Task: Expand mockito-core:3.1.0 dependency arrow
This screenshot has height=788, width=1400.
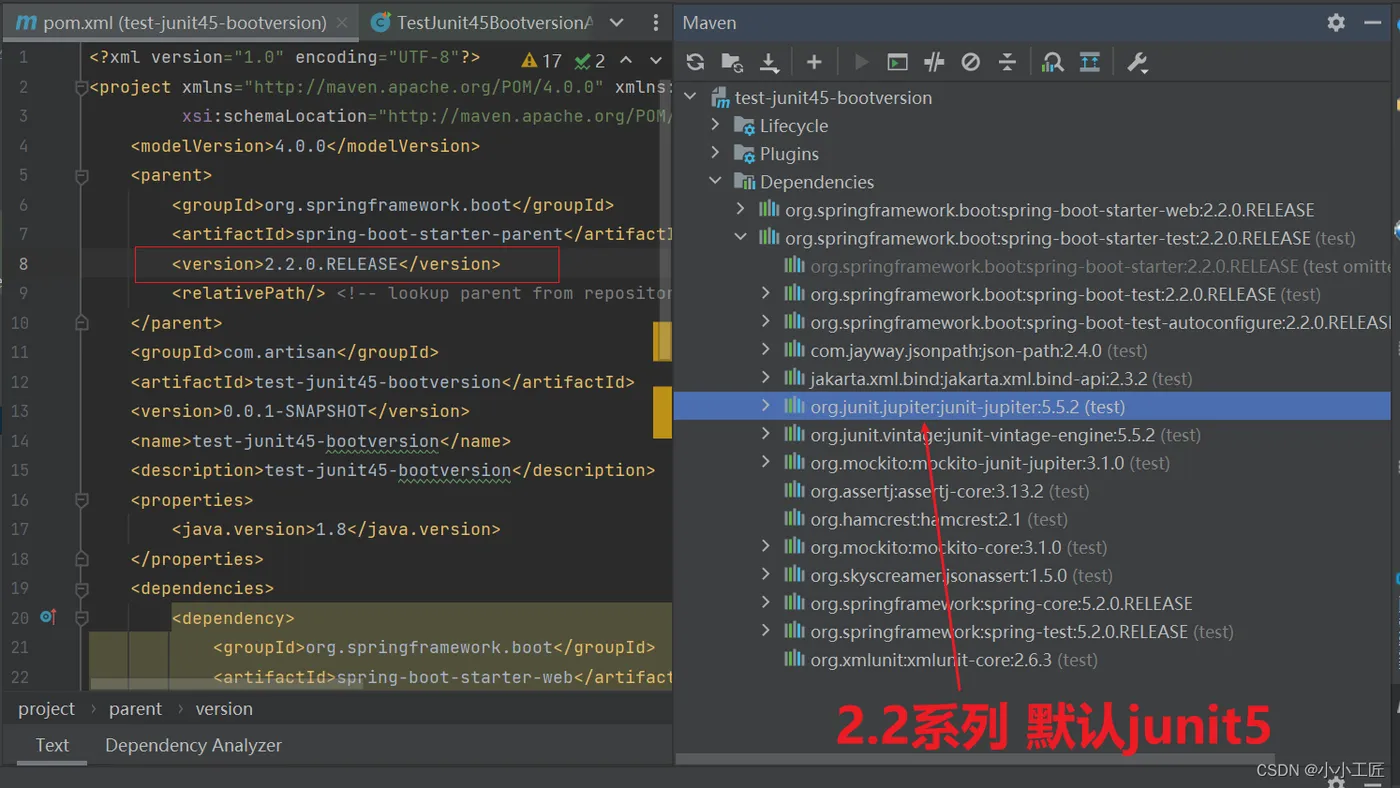Action: coord(766,547)
